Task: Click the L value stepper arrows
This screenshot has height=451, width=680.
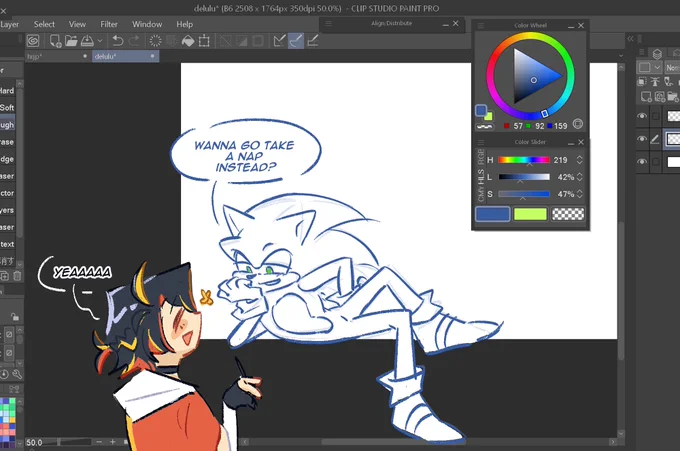Action: click(x=579, y=177)
